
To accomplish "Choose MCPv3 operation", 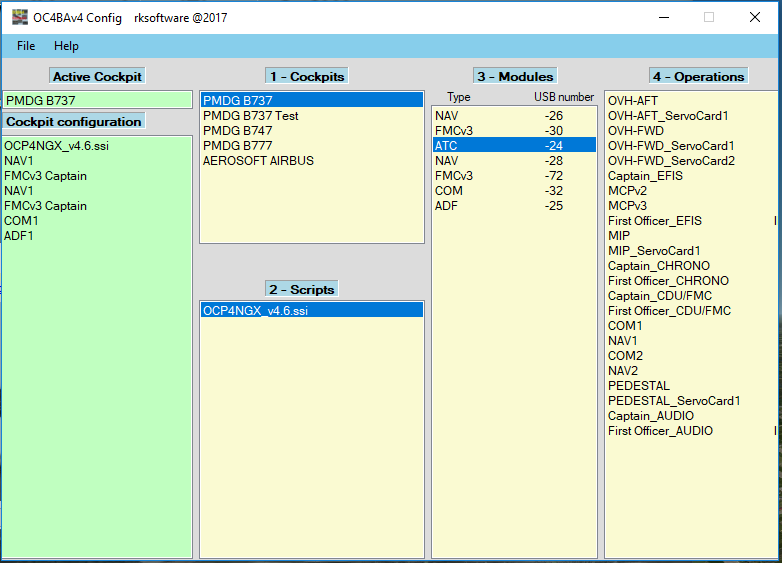I will (627, 206).
